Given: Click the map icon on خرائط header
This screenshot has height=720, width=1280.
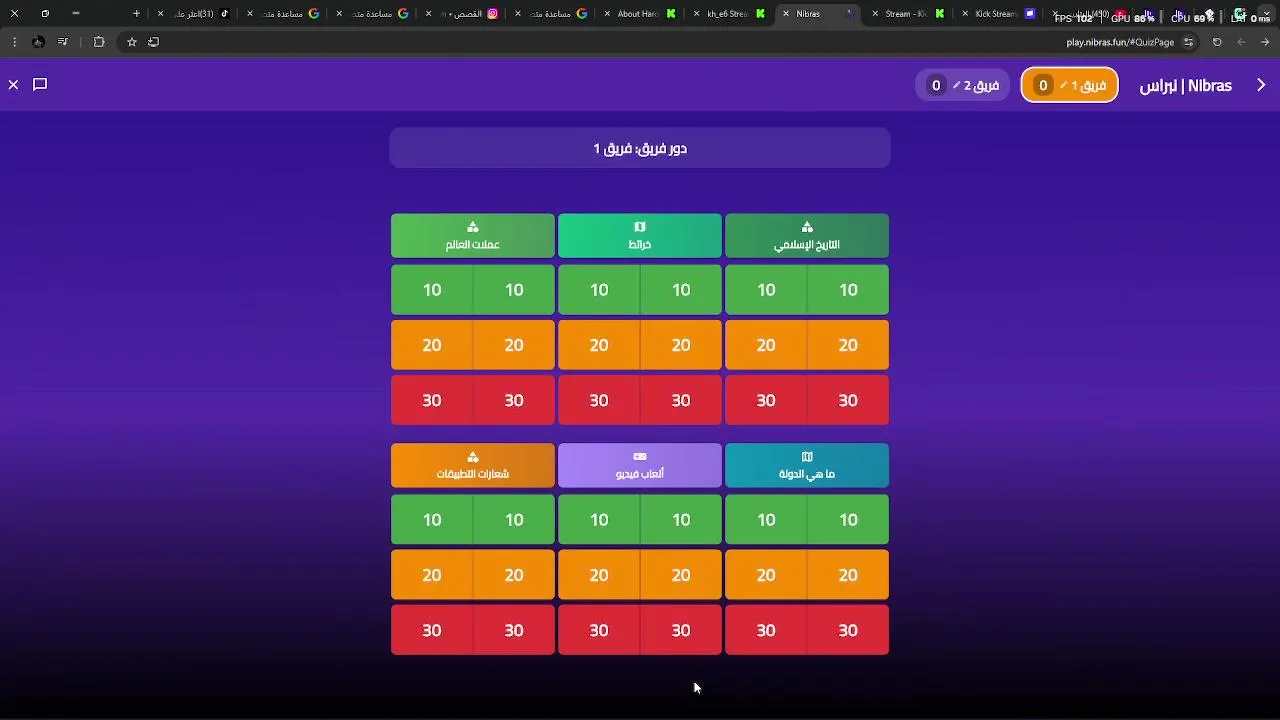Looking at the screenshot, I should pos(640,227).
